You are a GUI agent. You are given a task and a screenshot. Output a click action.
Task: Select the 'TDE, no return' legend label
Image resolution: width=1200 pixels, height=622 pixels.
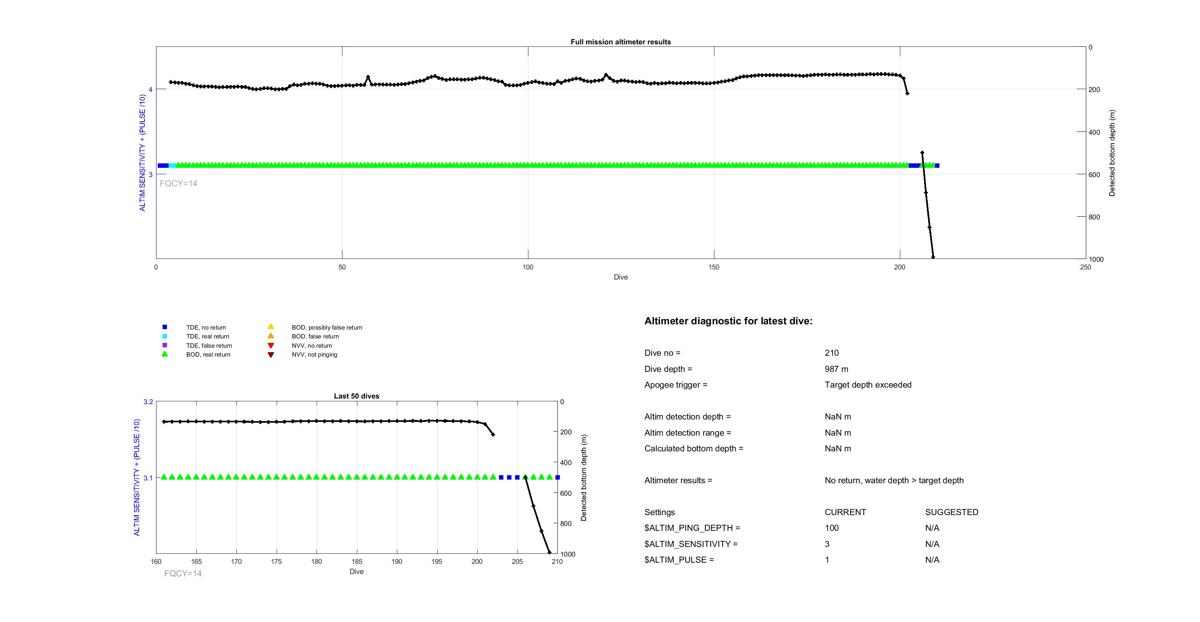[x=205, y=327]
